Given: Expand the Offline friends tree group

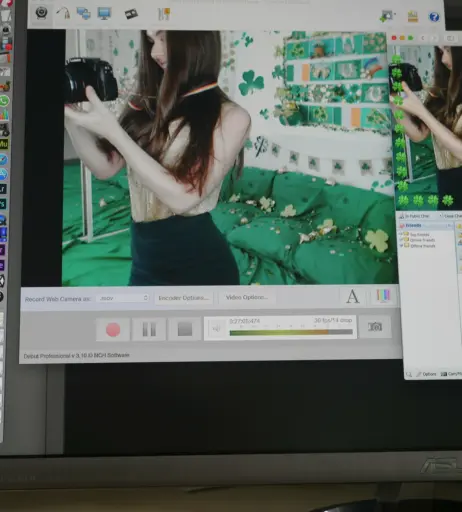Looking at the screenshot, I should 402,246.
